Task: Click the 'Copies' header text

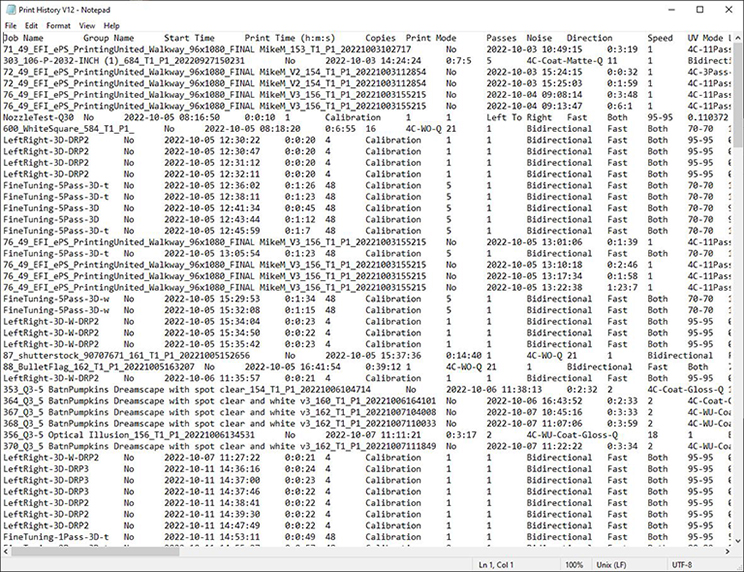Action: [x=381, y=38]
